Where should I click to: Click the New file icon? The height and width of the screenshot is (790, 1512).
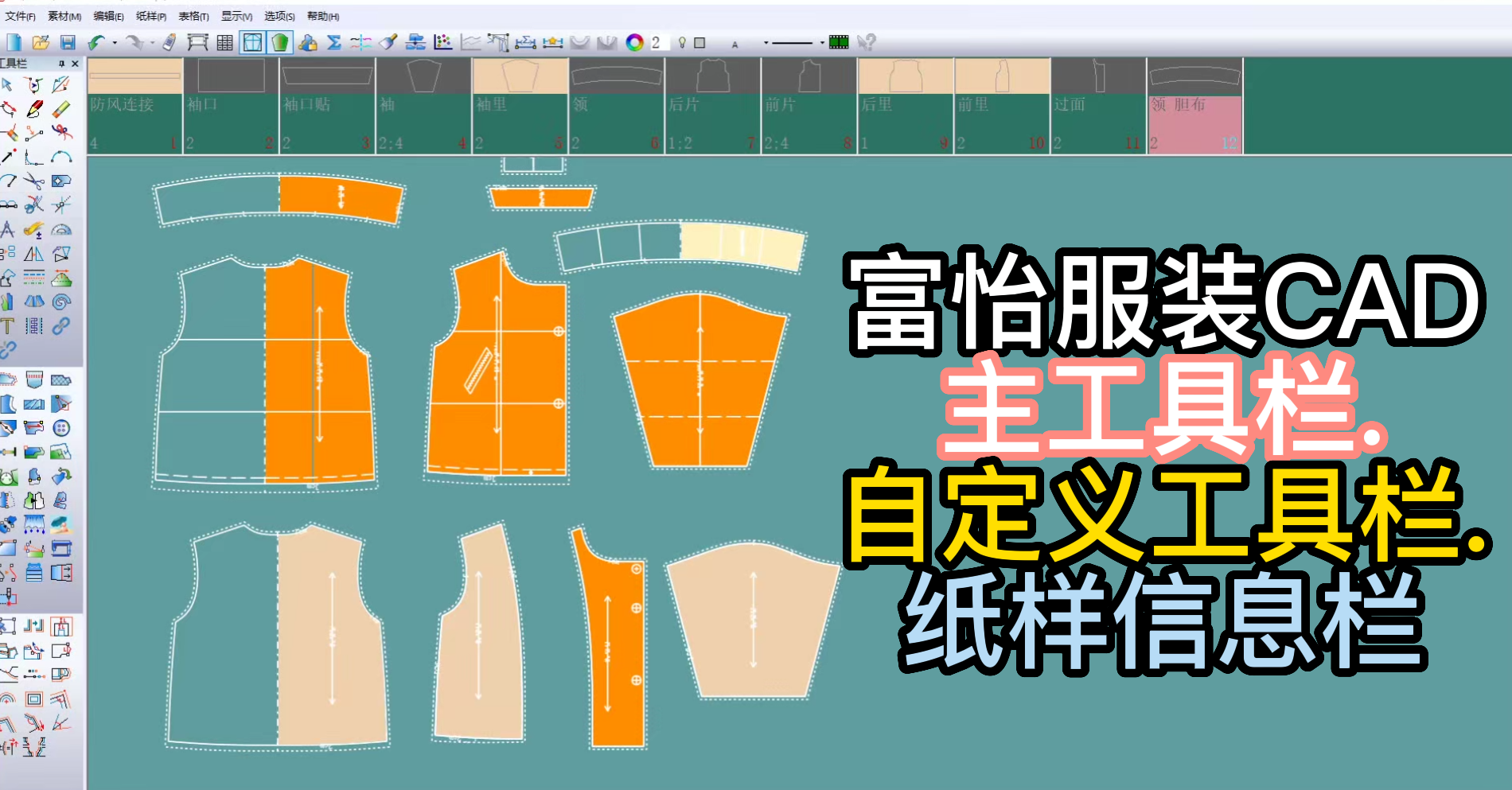click(14, 42)
